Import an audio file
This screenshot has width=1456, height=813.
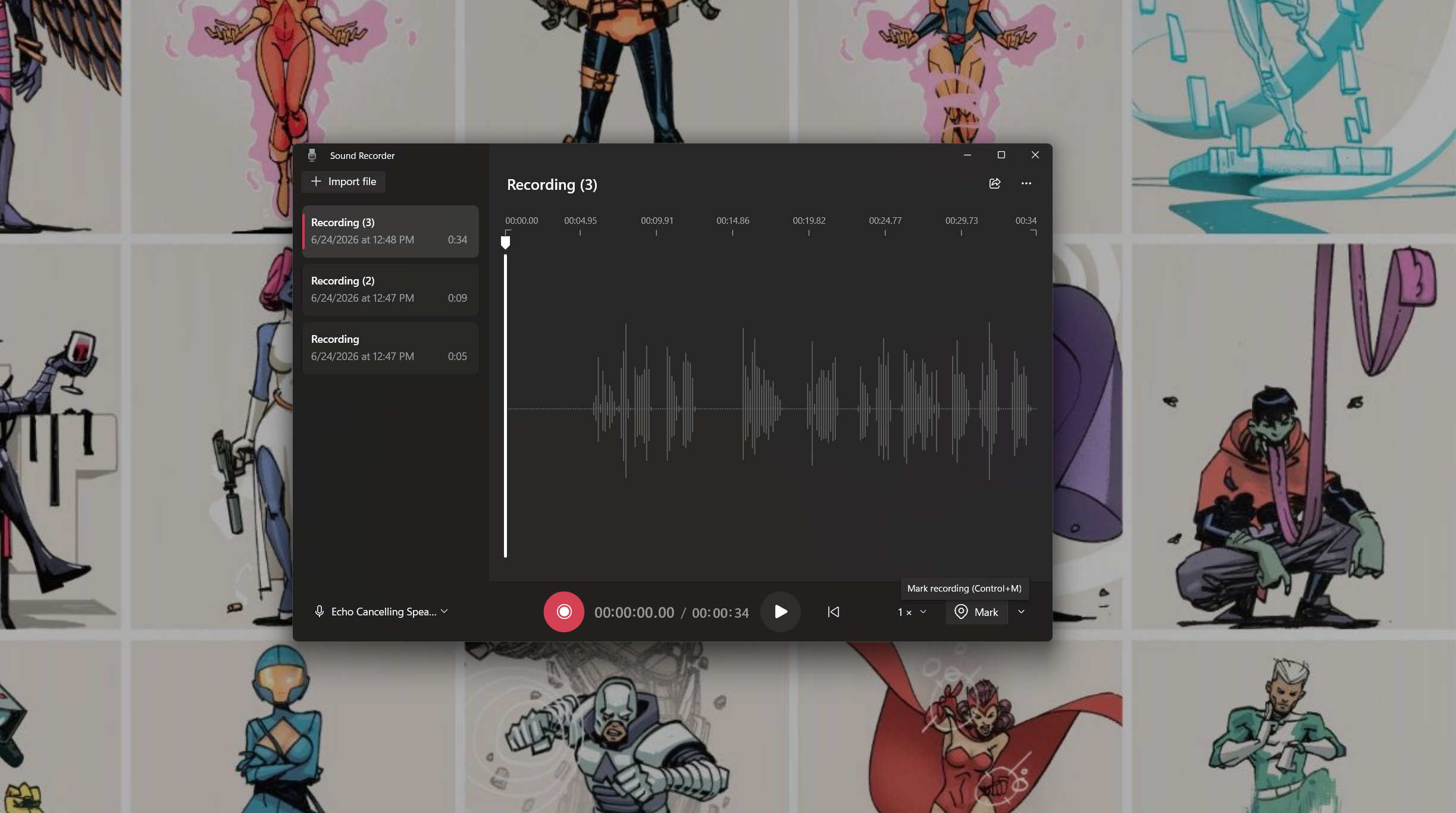coord(343,182)
